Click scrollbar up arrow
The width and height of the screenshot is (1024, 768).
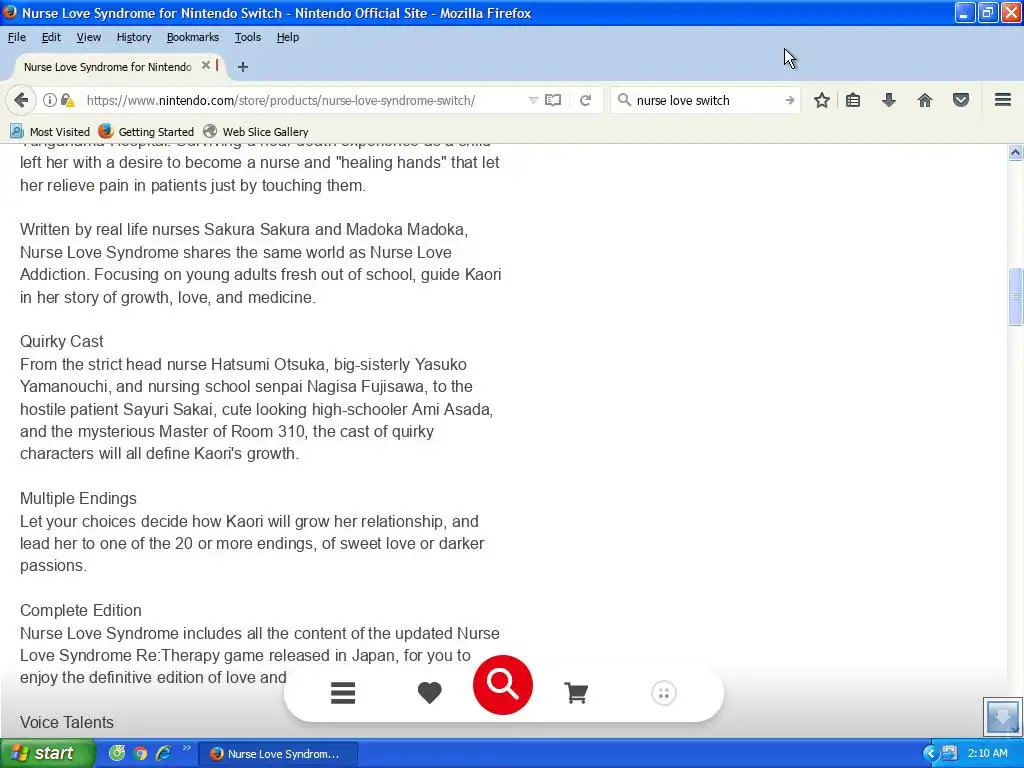tap(1015, 153)
